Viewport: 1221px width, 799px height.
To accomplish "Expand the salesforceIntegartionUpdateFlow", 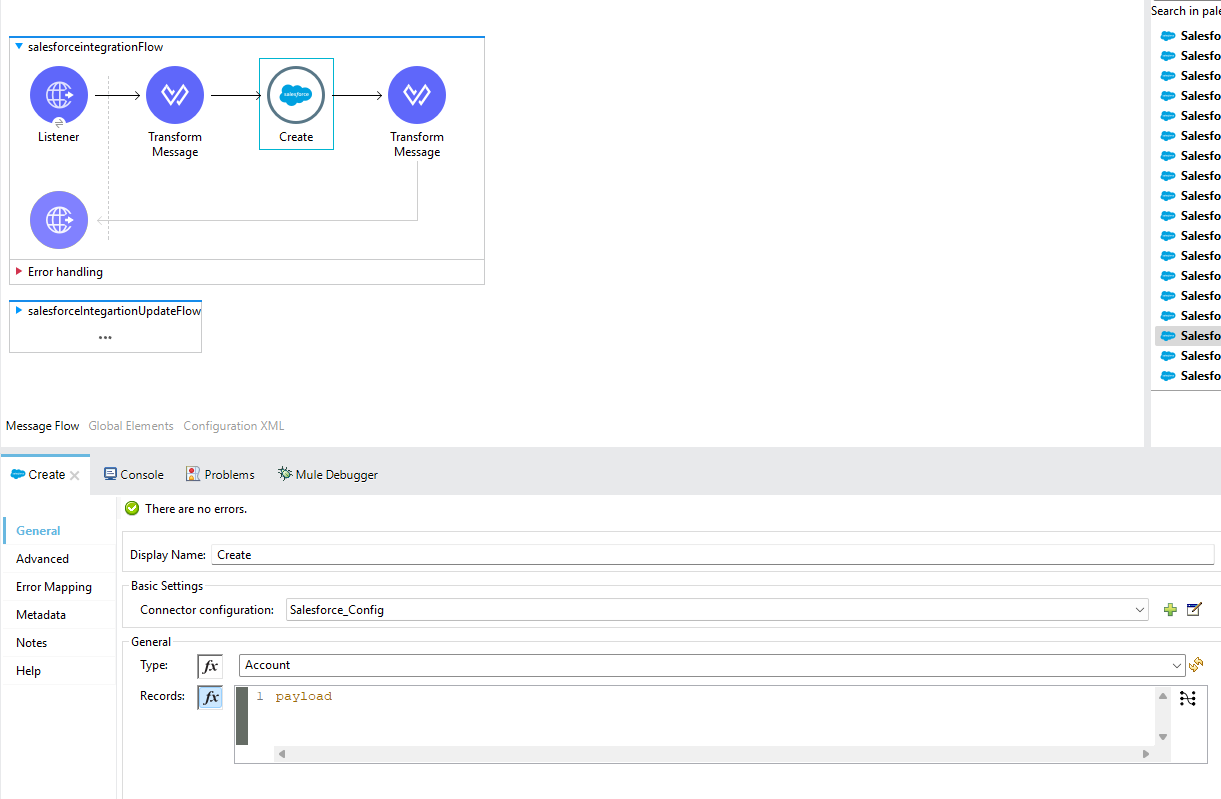I will [19, 311].
